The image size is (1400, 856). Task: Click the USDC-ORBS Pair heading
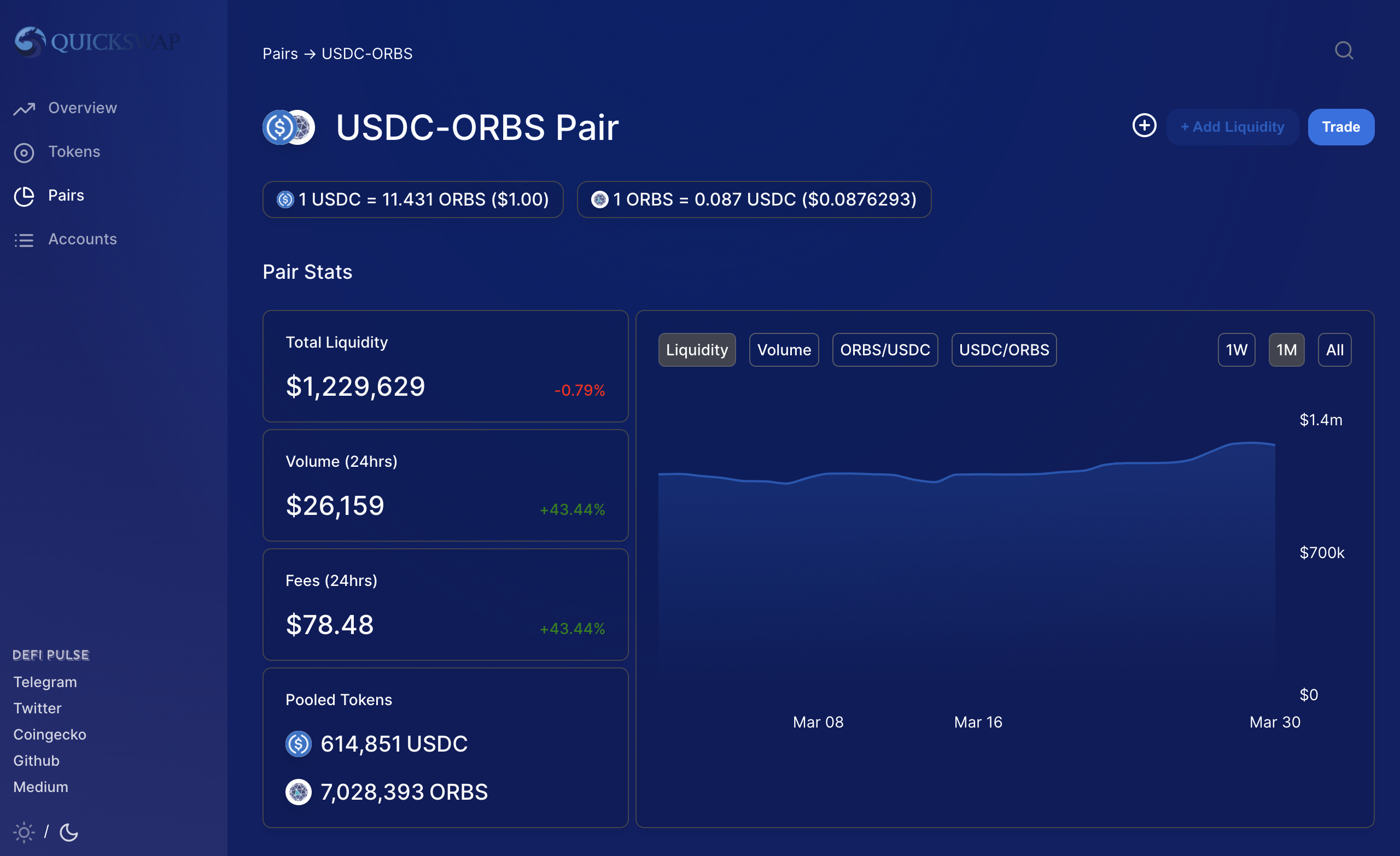click(477, 127)
